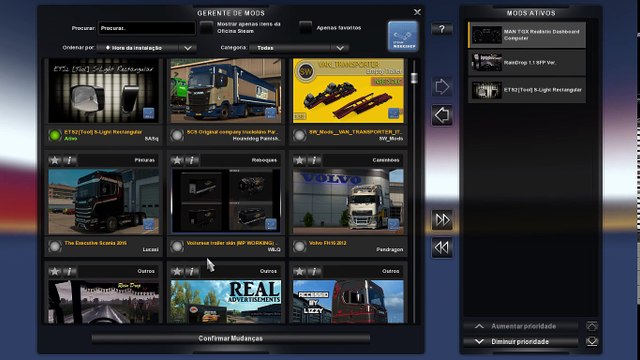Image resolution: width=640 pixels, height=360 pixels.
Task: Select the Executive Scania truck thumbnail
Action: (x=104, y=202)
